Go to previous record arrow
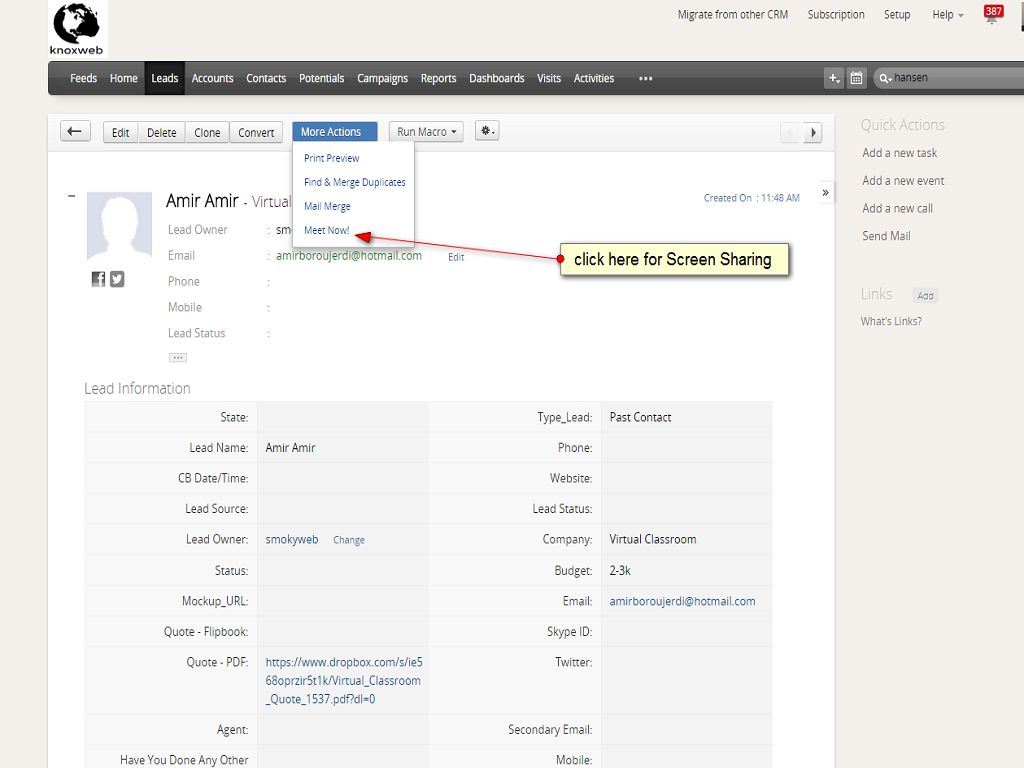1024x768 pixels. point(790,133)
